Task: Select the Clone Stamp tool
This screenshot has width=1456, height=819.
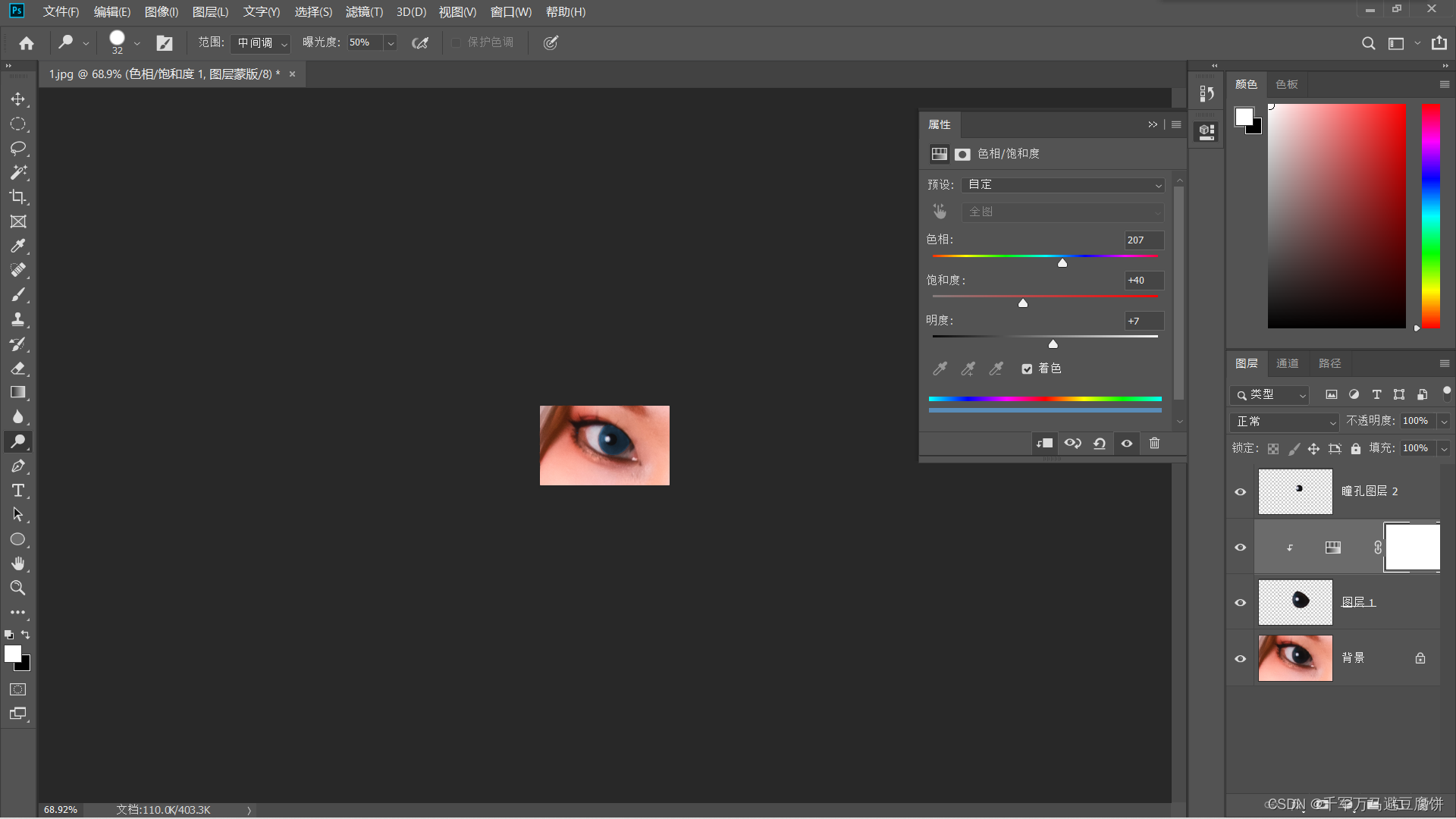Action: point(17,319)
